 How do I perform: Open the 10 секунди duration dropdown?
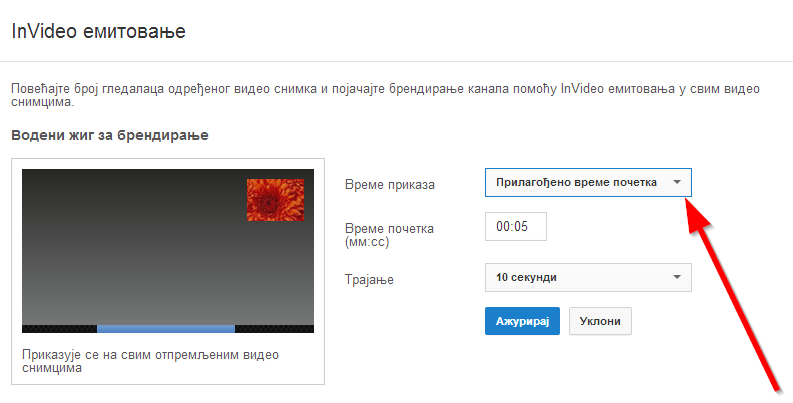(588, 277)
